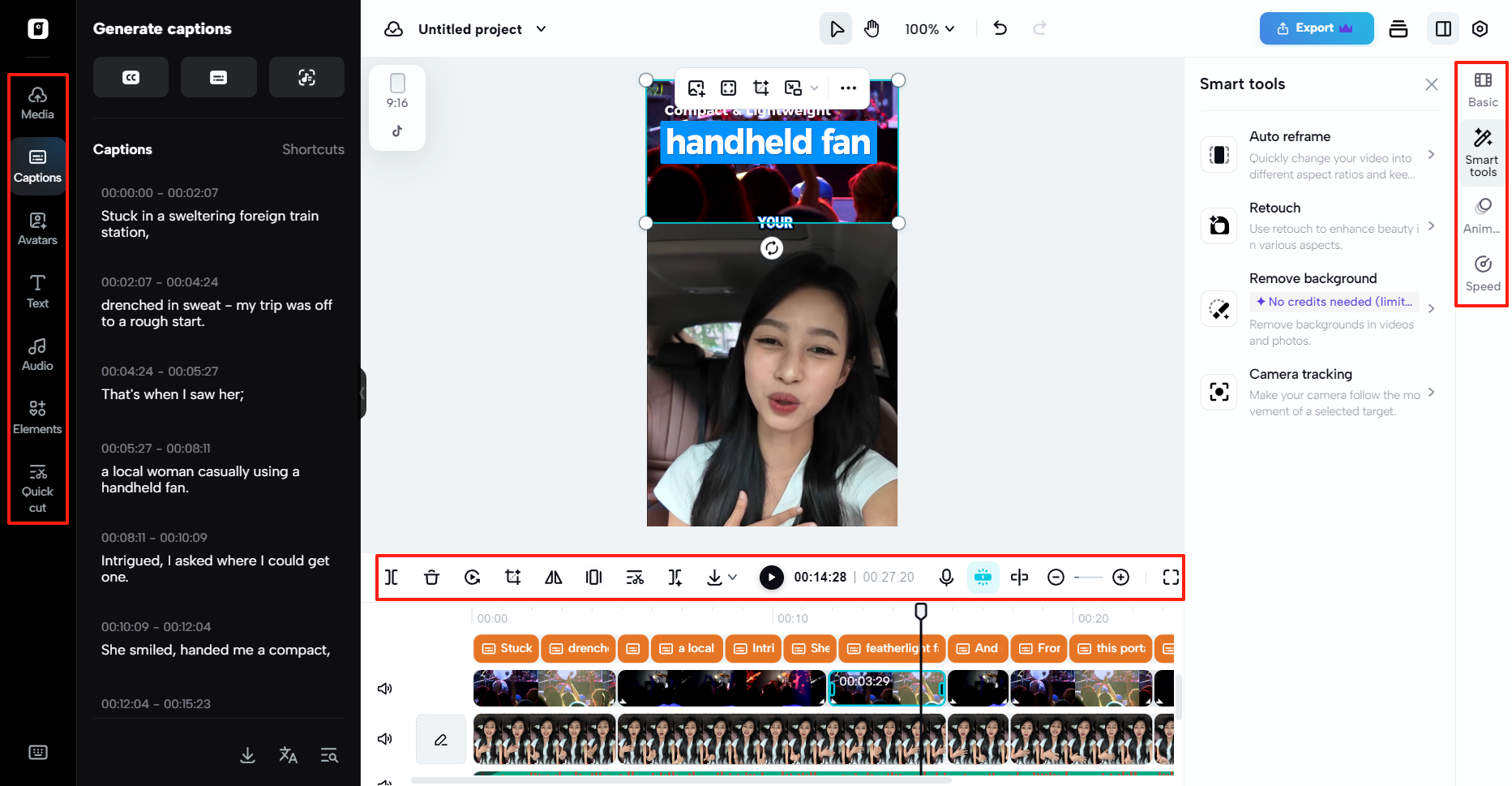Open Remove background's No credits needed link
1512x786 pixels.
pos(1334,301)
